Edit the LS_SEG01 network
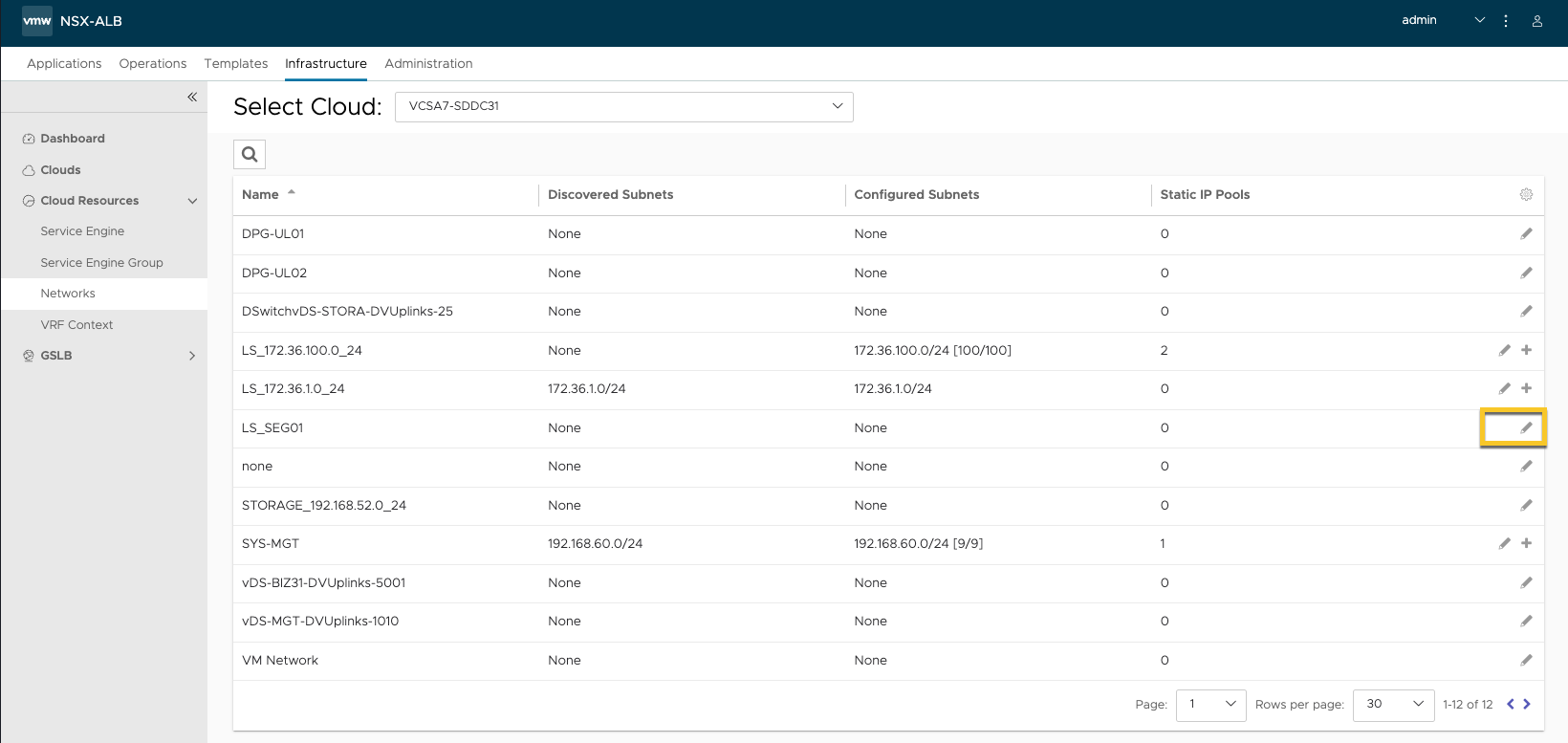The width and height of the screenshot is (1568, 743). [x=1526, y=427]
